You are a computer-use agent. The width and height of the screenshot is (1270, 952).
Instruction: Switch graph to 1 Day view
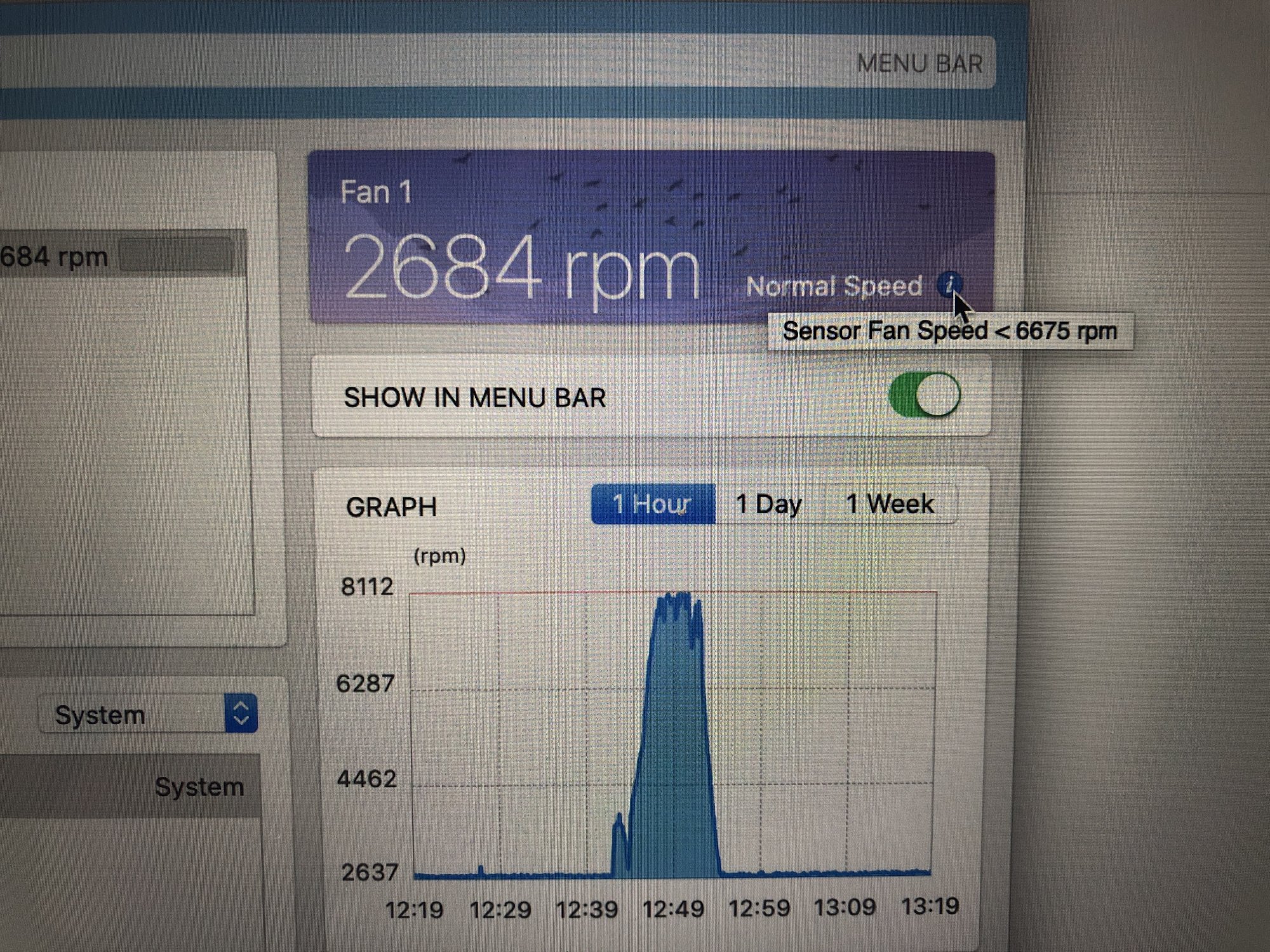tap(769, 505)
